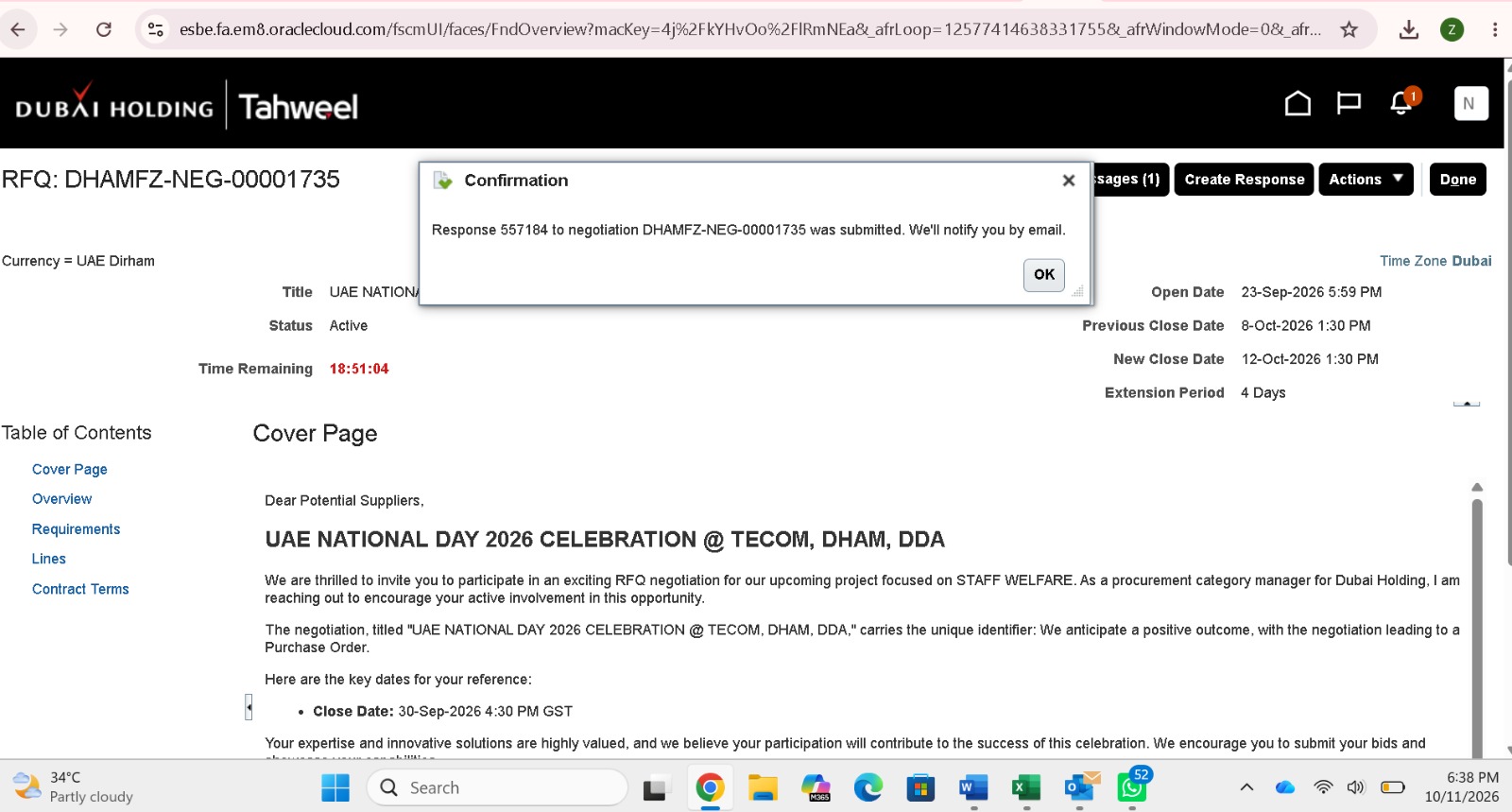Show hidden system tray icons

(1246, 787)
